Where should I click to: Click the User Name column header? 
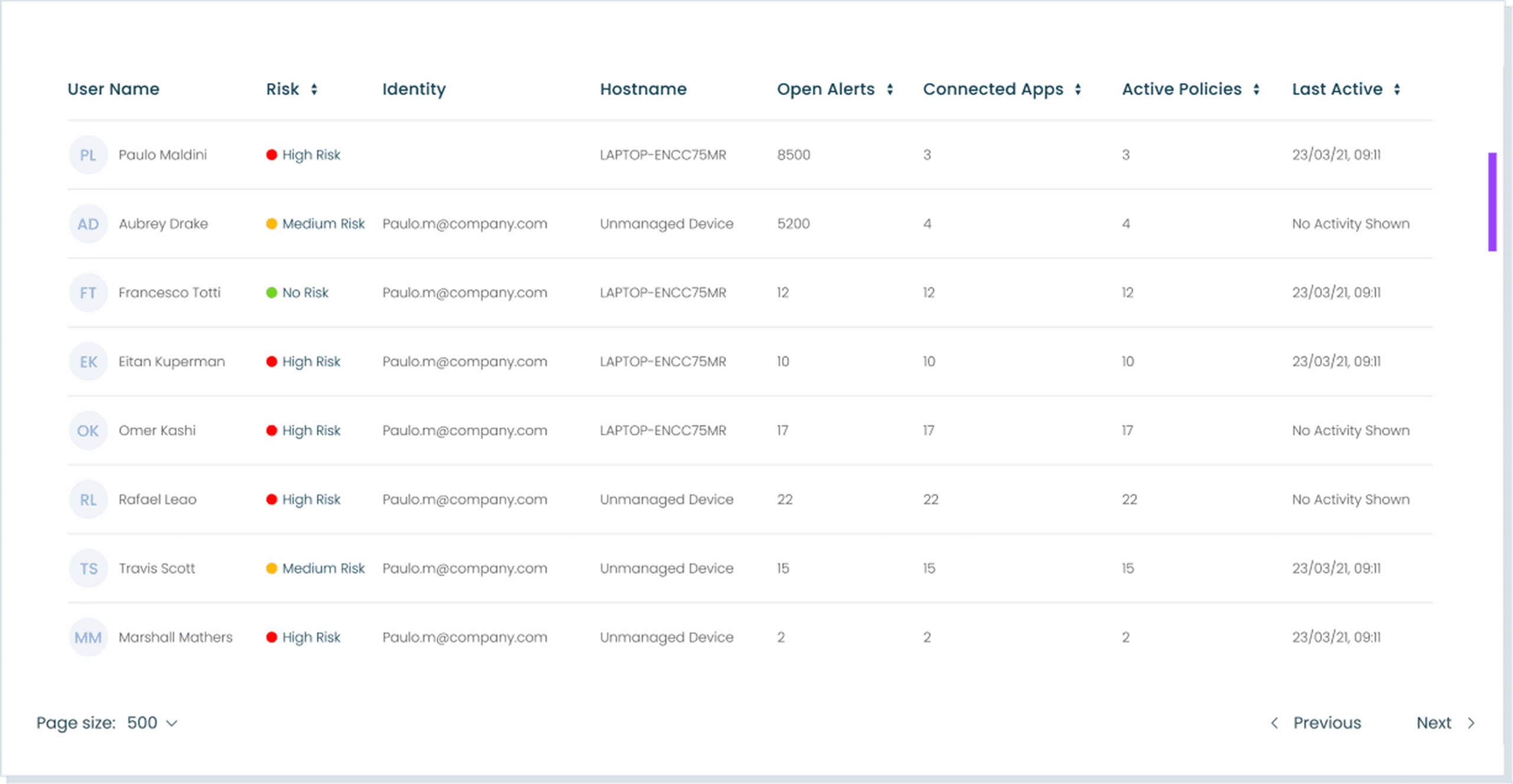(x=113, y=89)
